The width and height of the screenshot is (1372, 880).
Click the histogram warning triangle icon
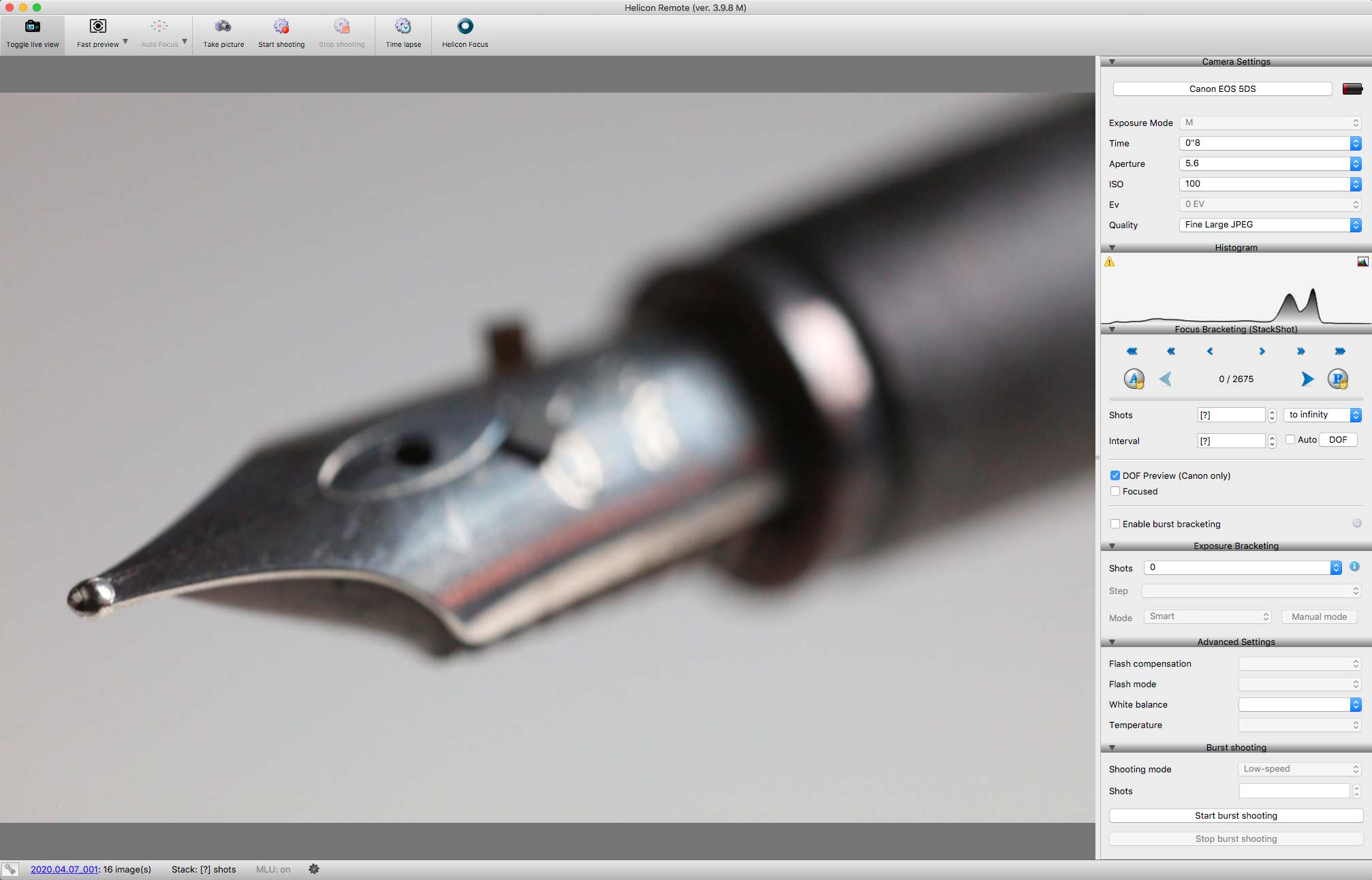pos(1110,262)
